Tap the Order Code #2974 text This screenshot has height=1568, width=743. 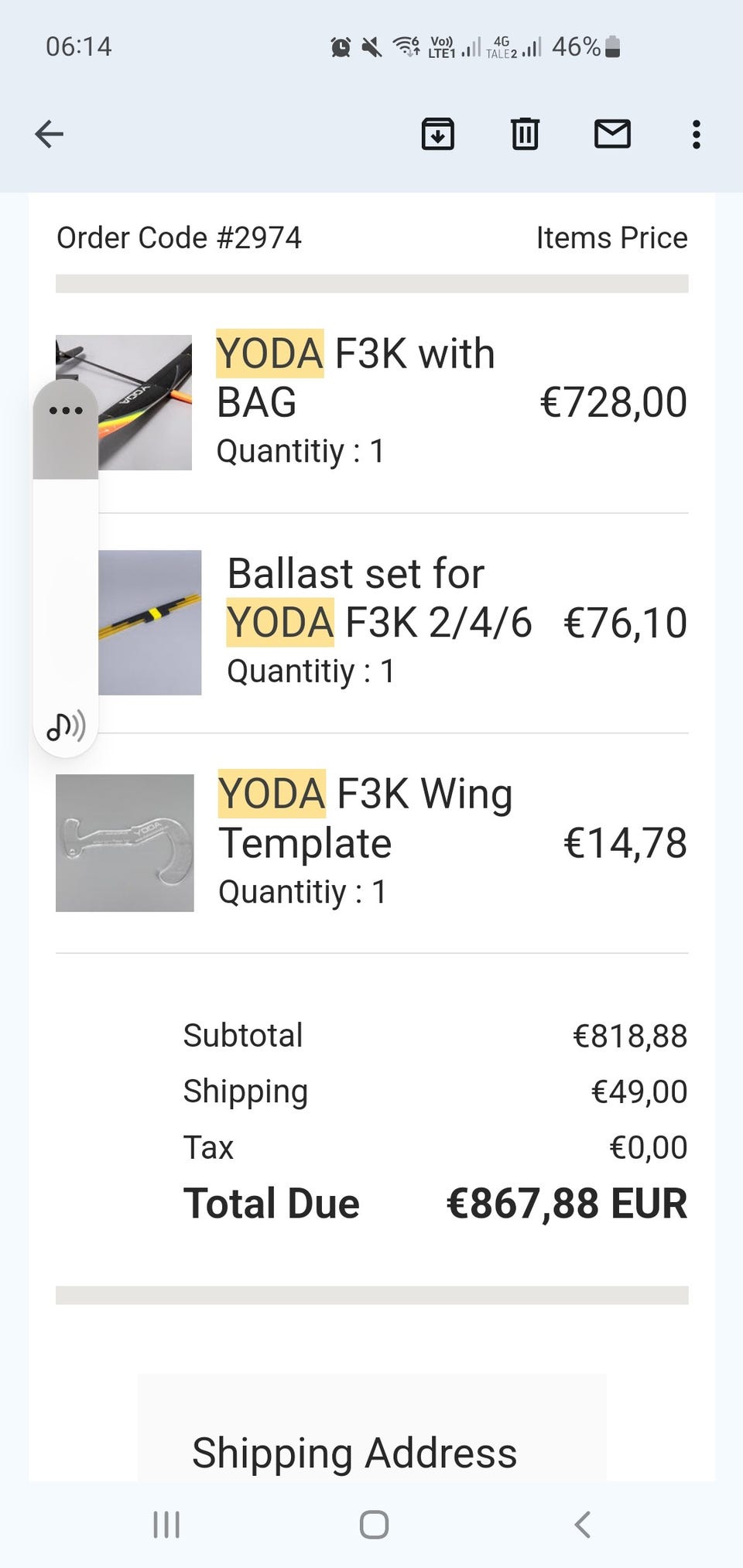(x=179, y=237)
